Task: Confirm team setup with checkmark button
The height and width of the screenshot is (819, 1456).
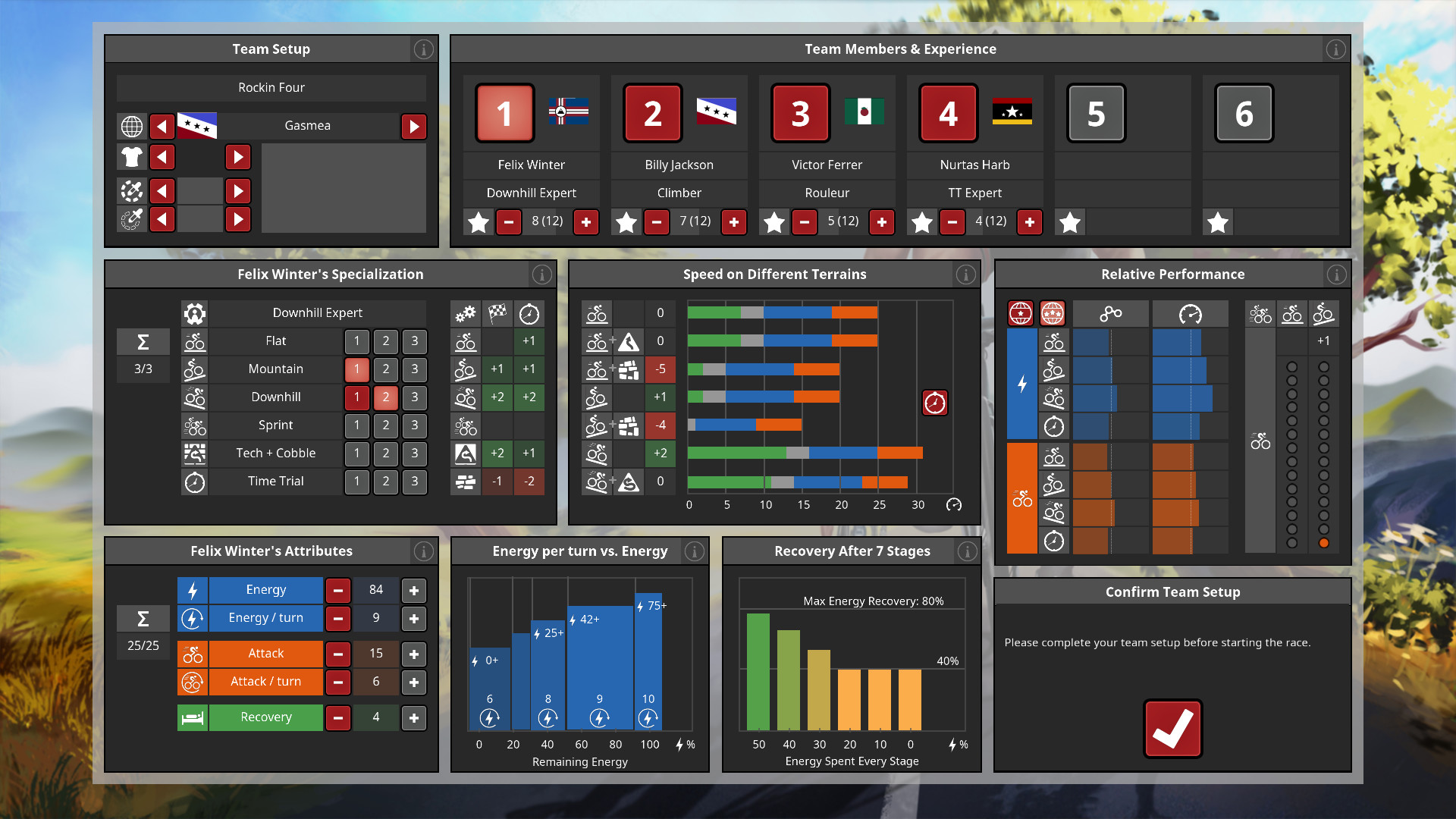Action: pyautogui.click(x=1172, y=729)
